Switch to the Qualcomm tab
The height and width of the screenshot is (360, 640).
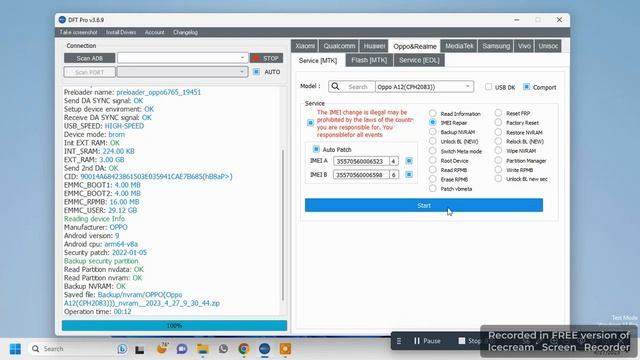[x=339, y=46]
